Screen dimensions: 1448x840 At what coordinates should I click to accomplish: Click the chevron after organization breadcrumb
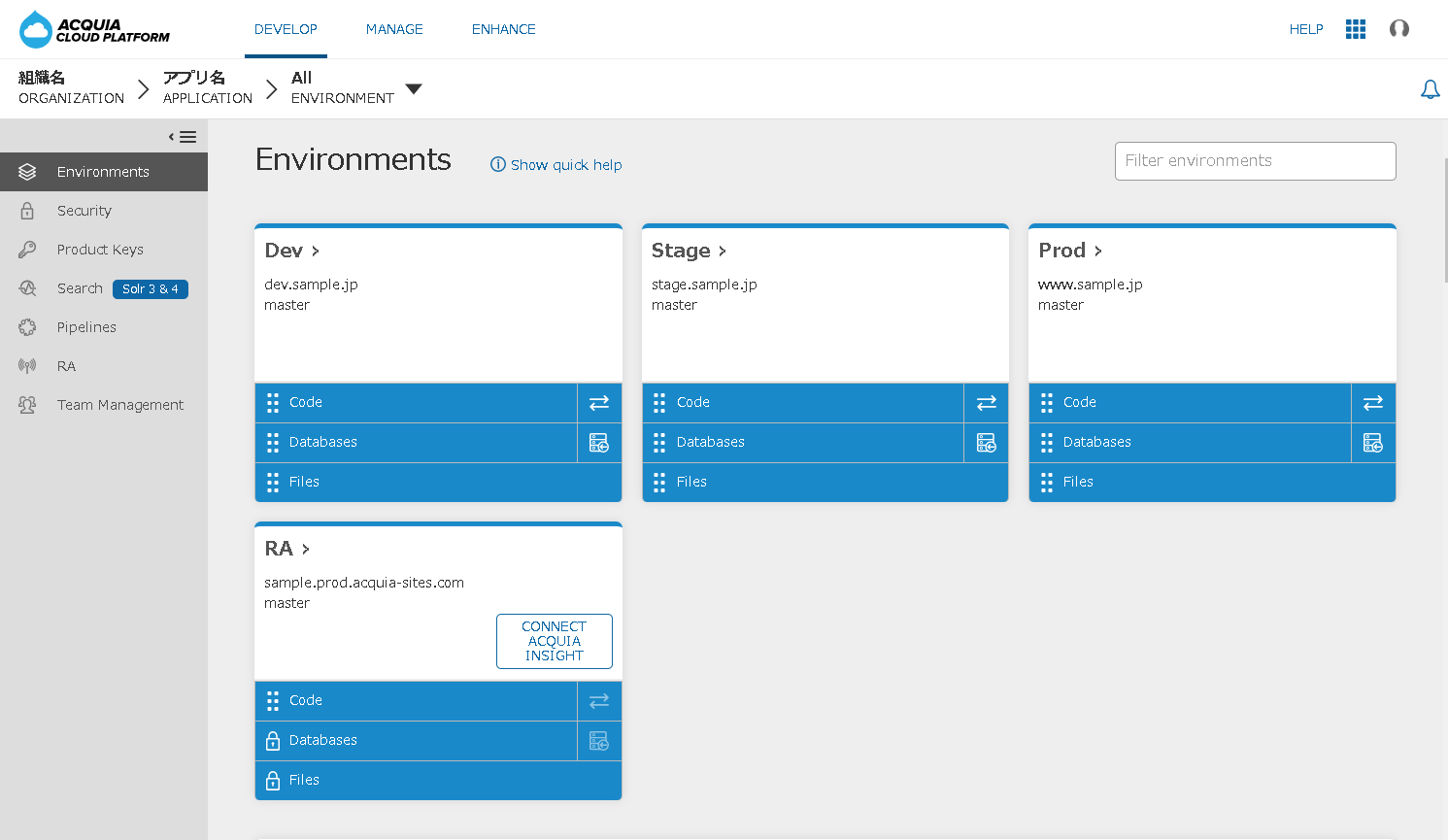point(144,89)
